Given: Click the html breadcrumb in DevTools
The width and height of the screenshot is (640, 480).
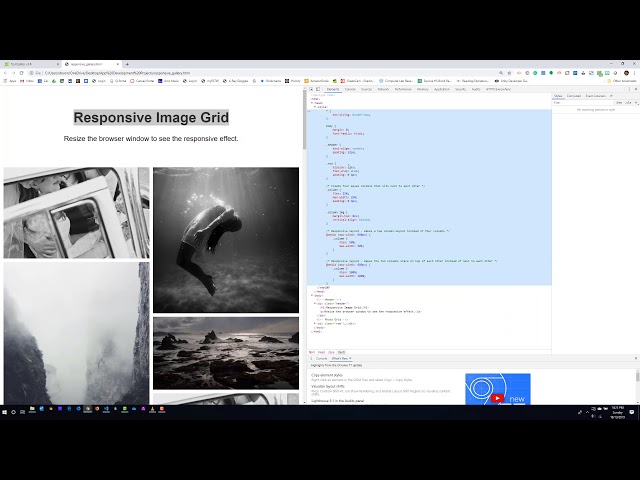Looking at the screenshot, I should tap(312, 352).
